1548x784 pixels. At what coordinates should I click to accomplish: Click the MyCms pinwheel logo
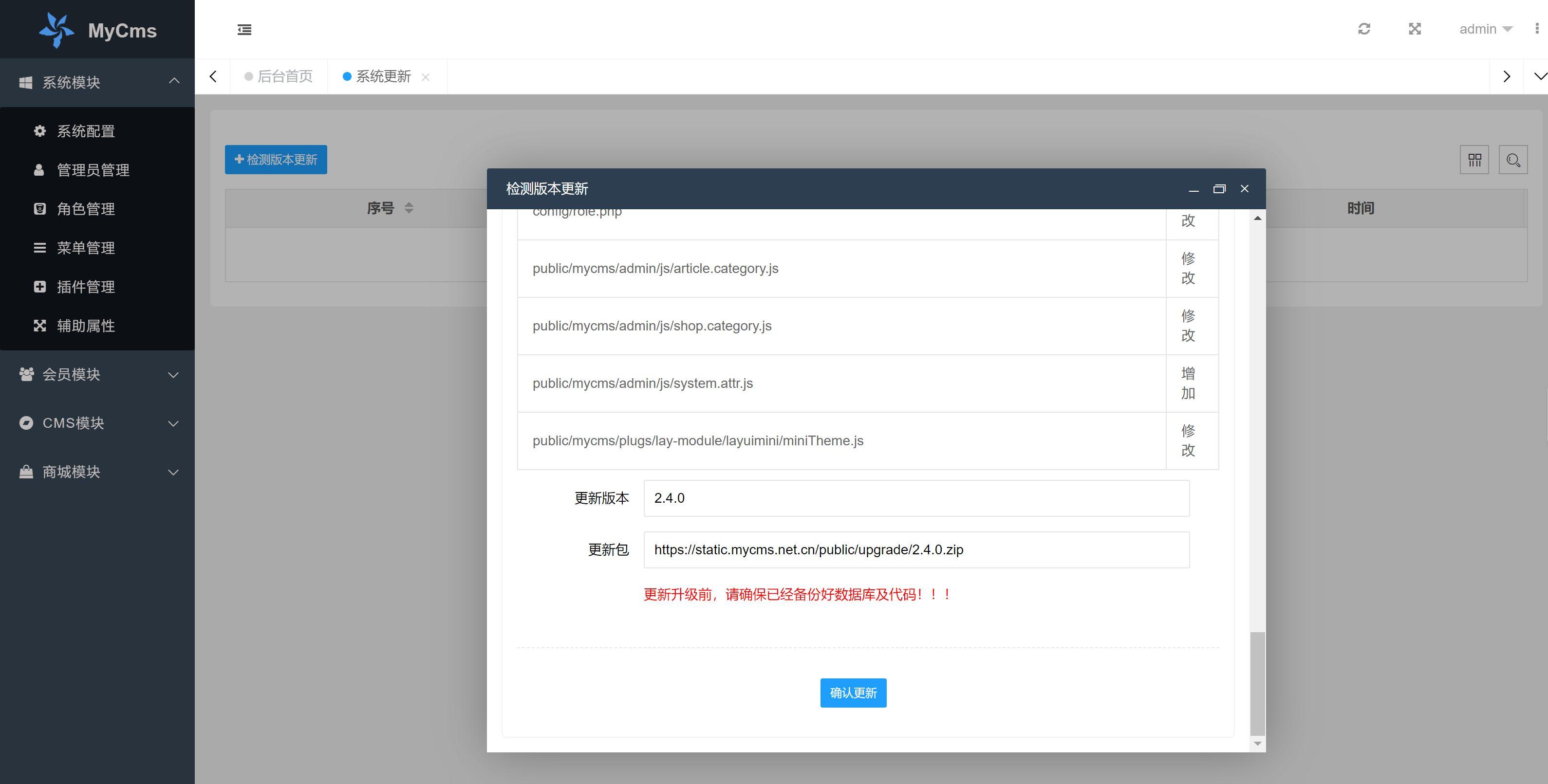coord(56,30)
